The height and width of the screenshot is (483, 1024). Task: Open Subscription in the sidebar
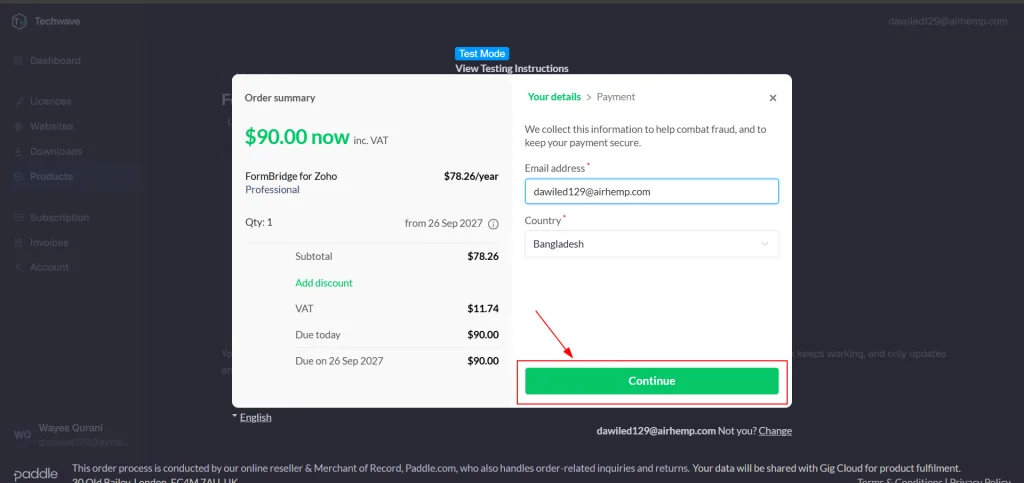tap(59, 217)
